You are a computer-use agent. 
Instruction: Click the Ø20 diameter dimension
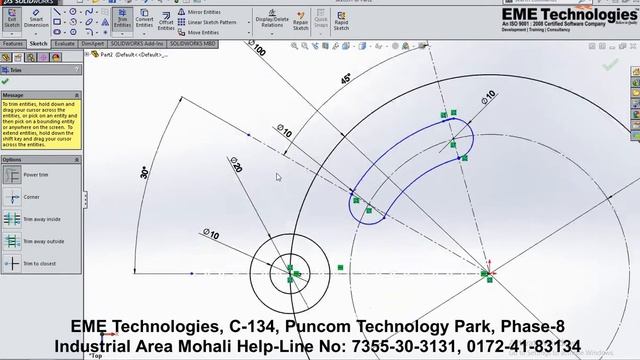click(x=236, y=164)
